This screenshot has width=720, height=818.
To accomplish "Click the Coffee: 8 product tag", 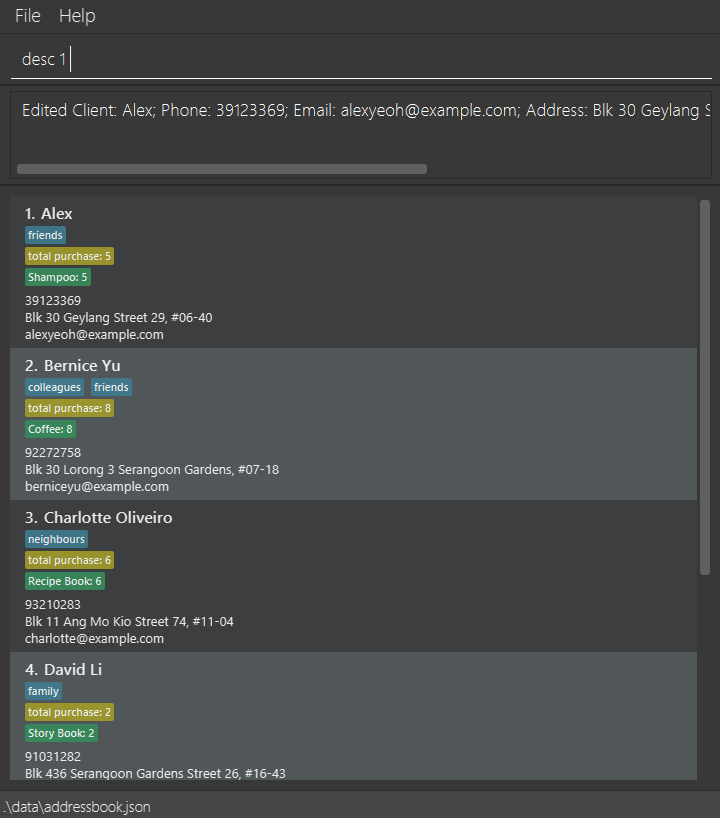I will (x=50, y=429).
